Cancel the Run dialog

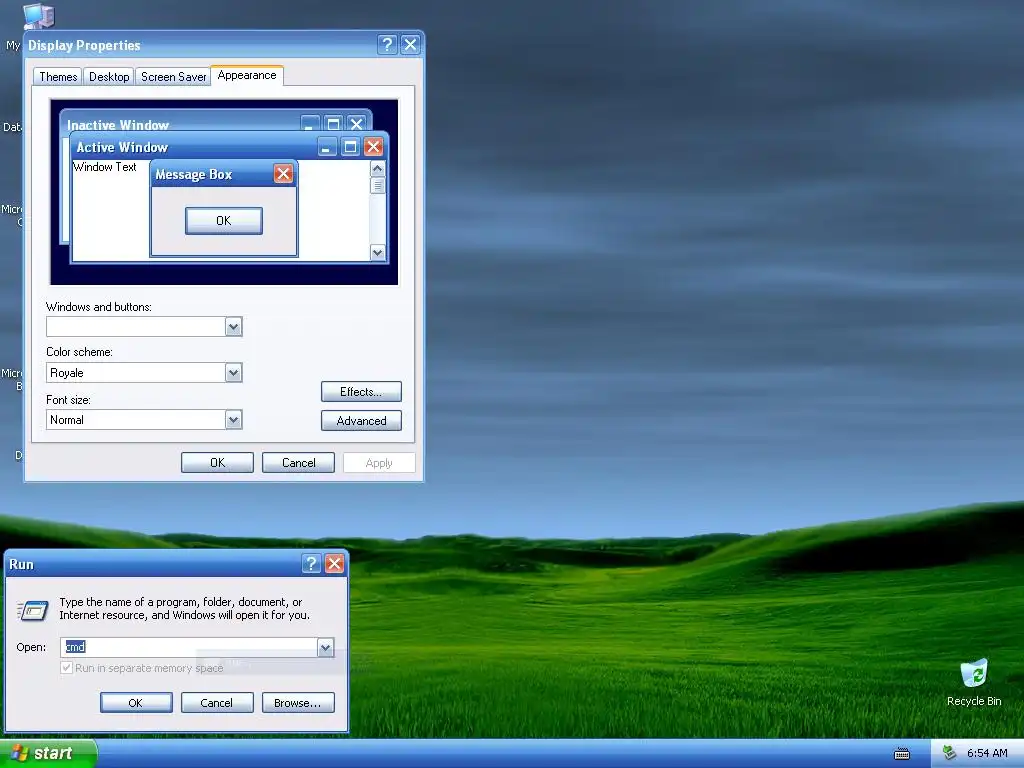(x=217, y=703)
